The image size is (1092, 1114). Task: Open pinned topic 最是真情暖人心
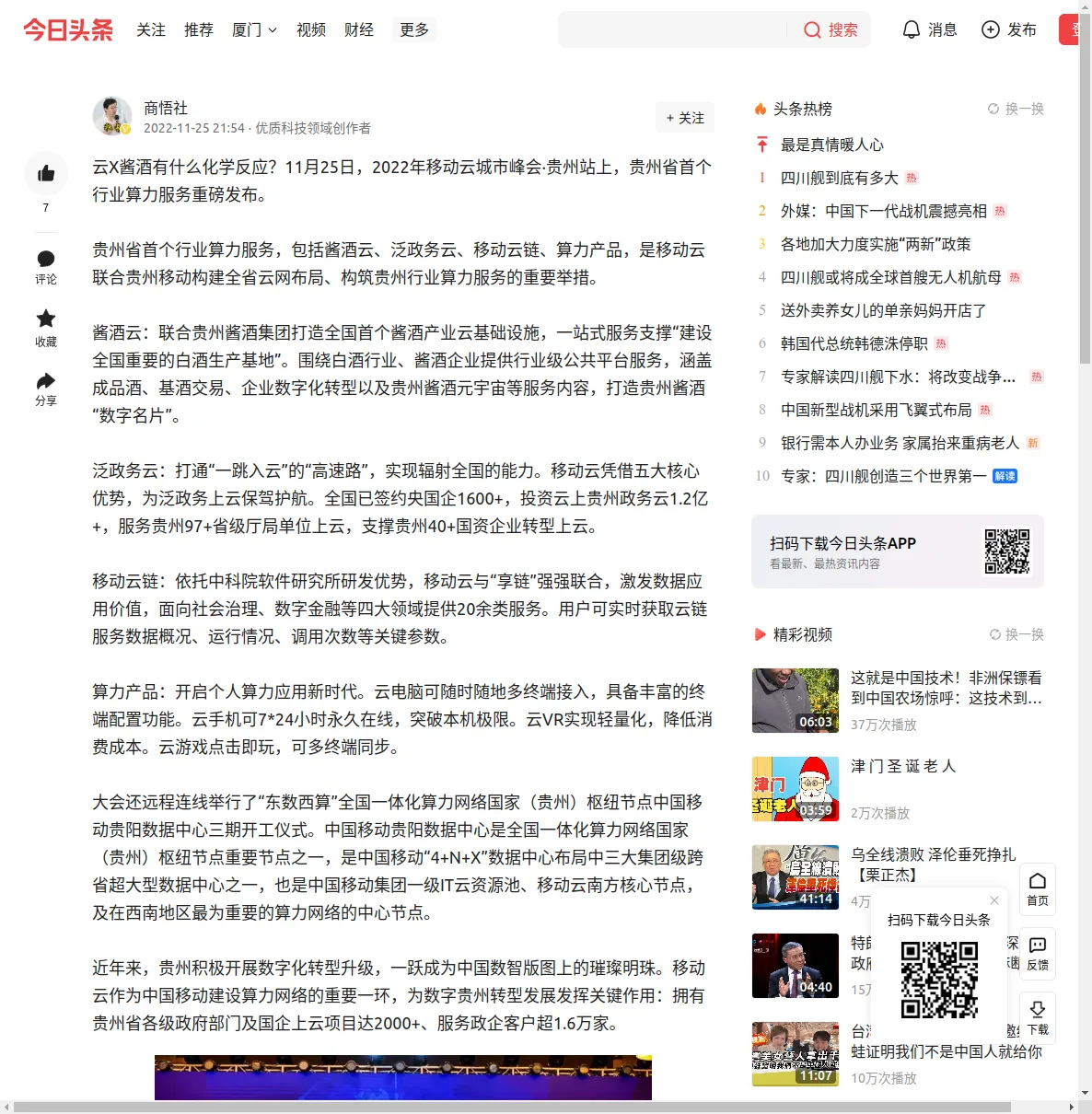point(832,145)
